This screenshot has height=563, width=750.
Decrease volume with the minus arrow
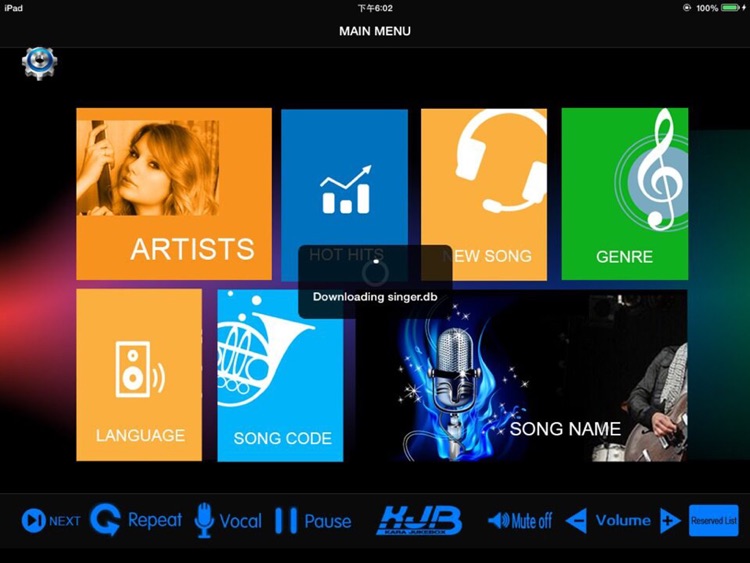tap(576, 520)
